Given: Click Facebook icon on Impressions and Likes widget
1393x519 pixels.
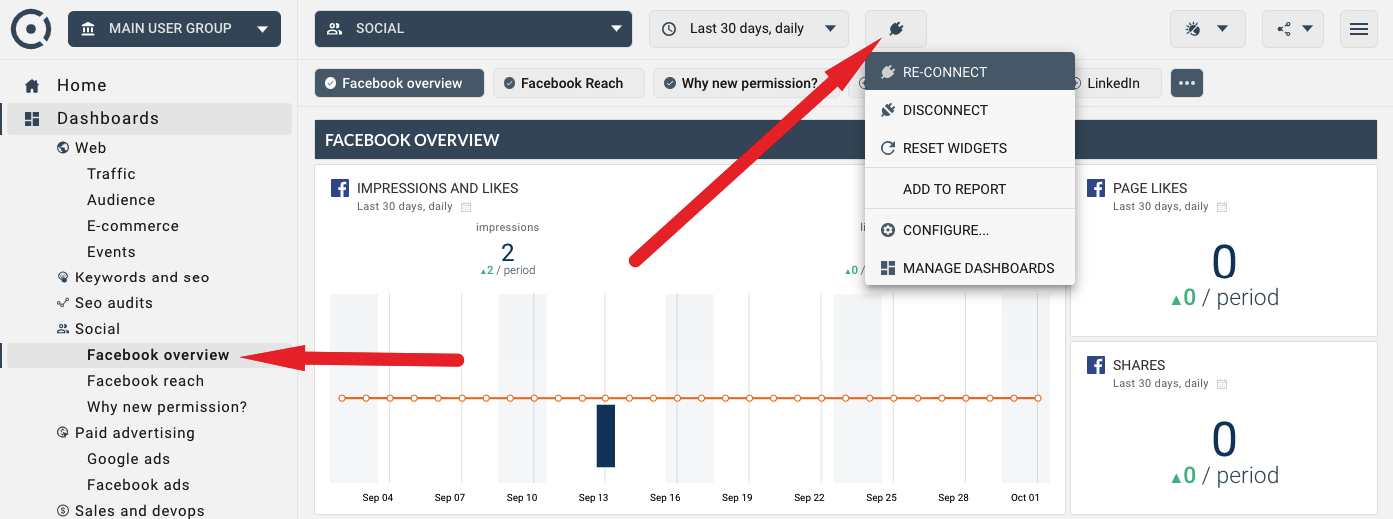Looking at the screenshot, I should pos(339,188).
